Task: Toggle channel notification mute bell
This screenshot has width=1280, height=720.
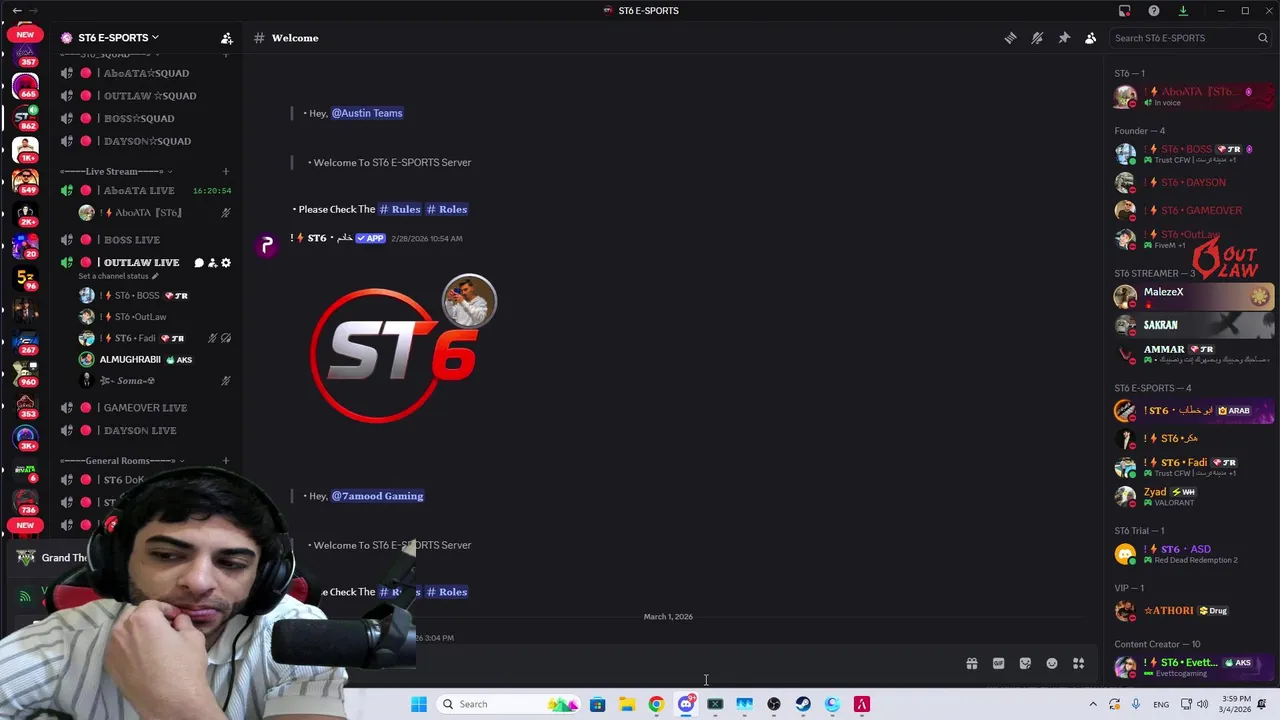Action: tap(1037, 38)
